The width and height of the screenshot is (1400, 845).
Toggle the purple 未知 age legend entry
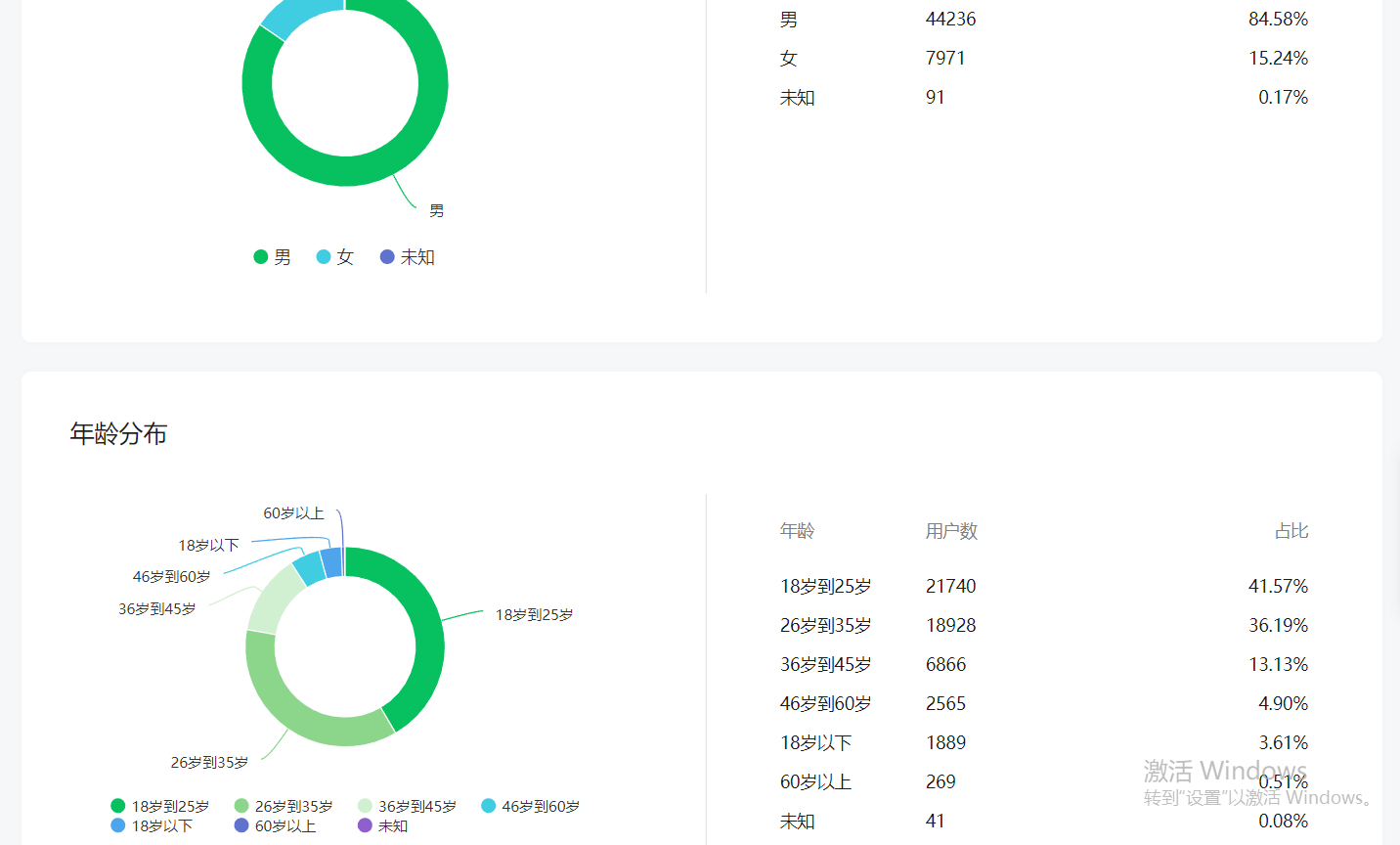pos(382,825)
